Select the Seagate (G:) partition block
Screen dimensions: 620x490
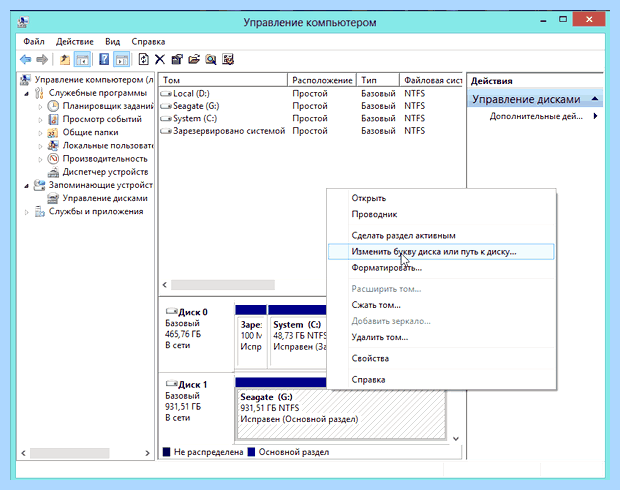341,414
